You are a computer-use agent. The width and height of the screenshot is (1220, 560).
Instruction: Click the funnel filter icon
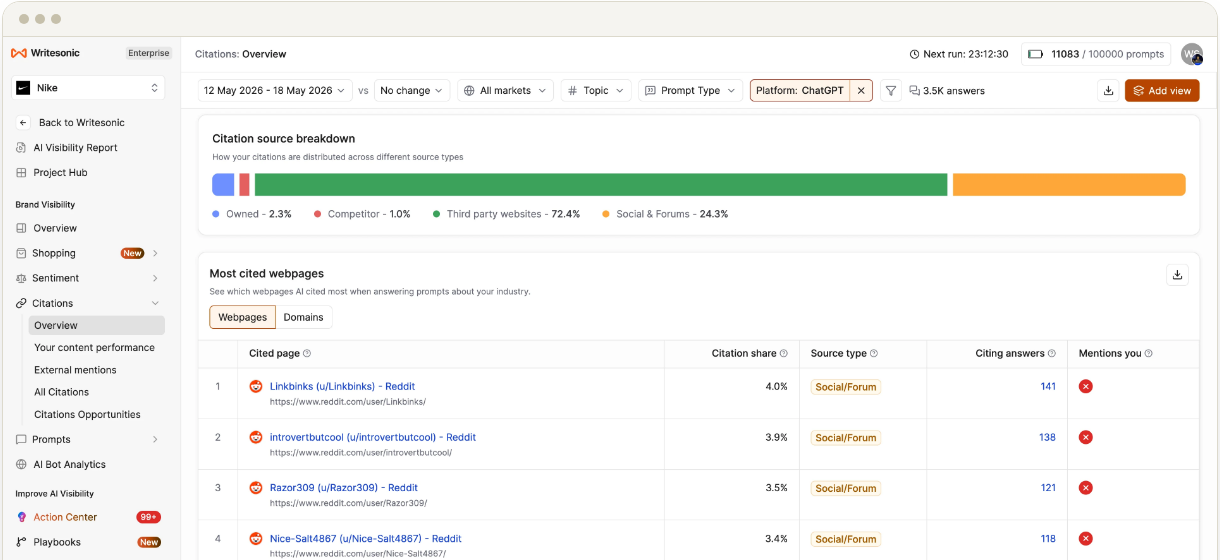pos(891,90)
